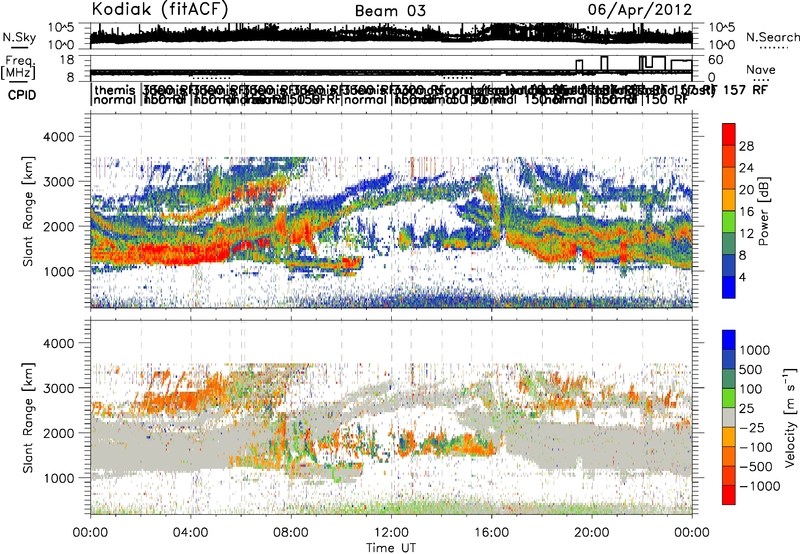Click the '4000' tick on power panel

tap(58, 137)
